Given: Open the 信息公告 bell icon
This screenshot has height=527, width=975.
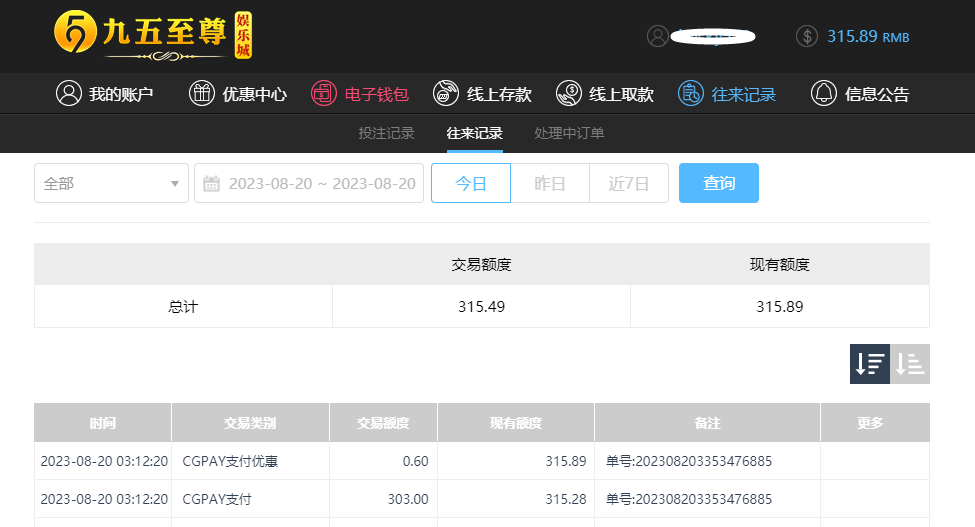Looking at the screenshot, I should point(824,93).
